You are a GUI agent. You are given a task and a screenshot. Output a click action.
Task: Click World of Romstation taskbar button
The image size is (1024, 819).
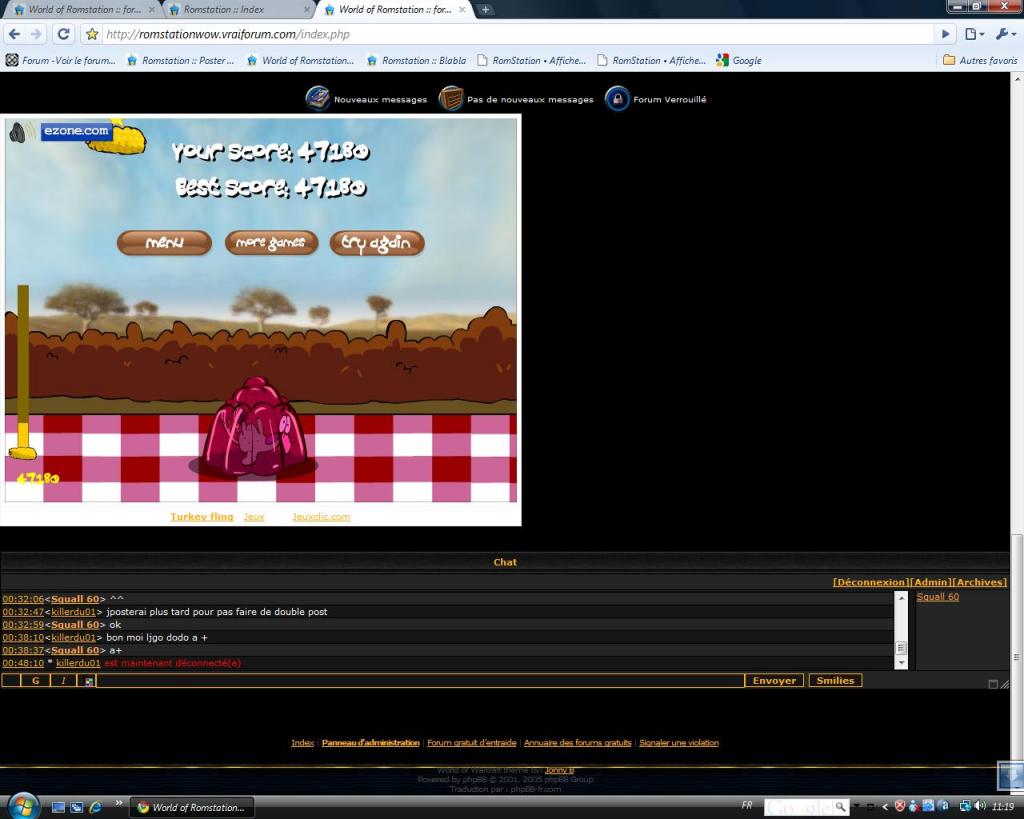coord(192,807)
